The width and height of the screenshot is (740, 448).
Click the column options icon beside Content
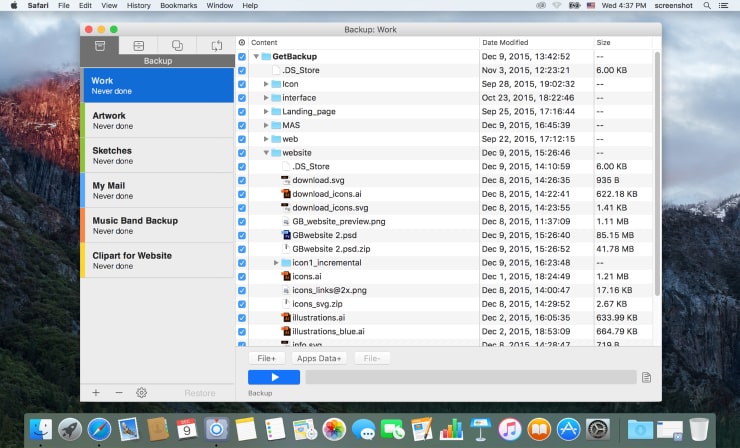pos(242,42)
